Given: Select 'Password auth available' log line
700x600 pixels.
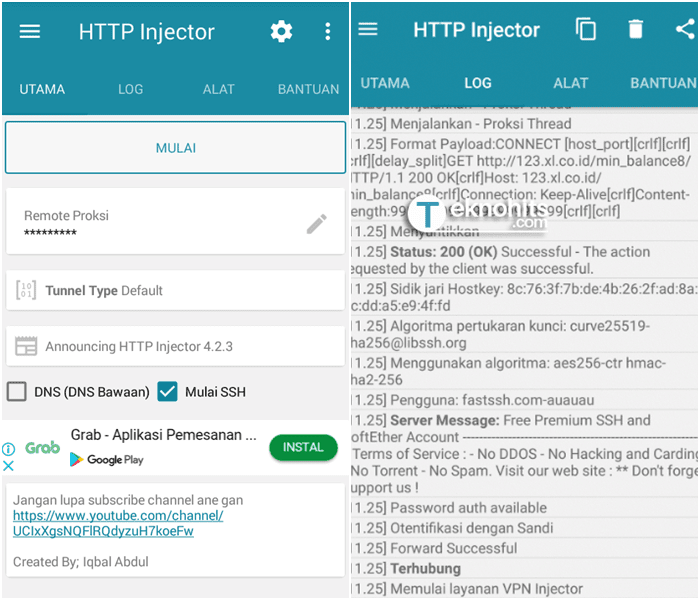Looking at the screenshot, I should 525,508.
